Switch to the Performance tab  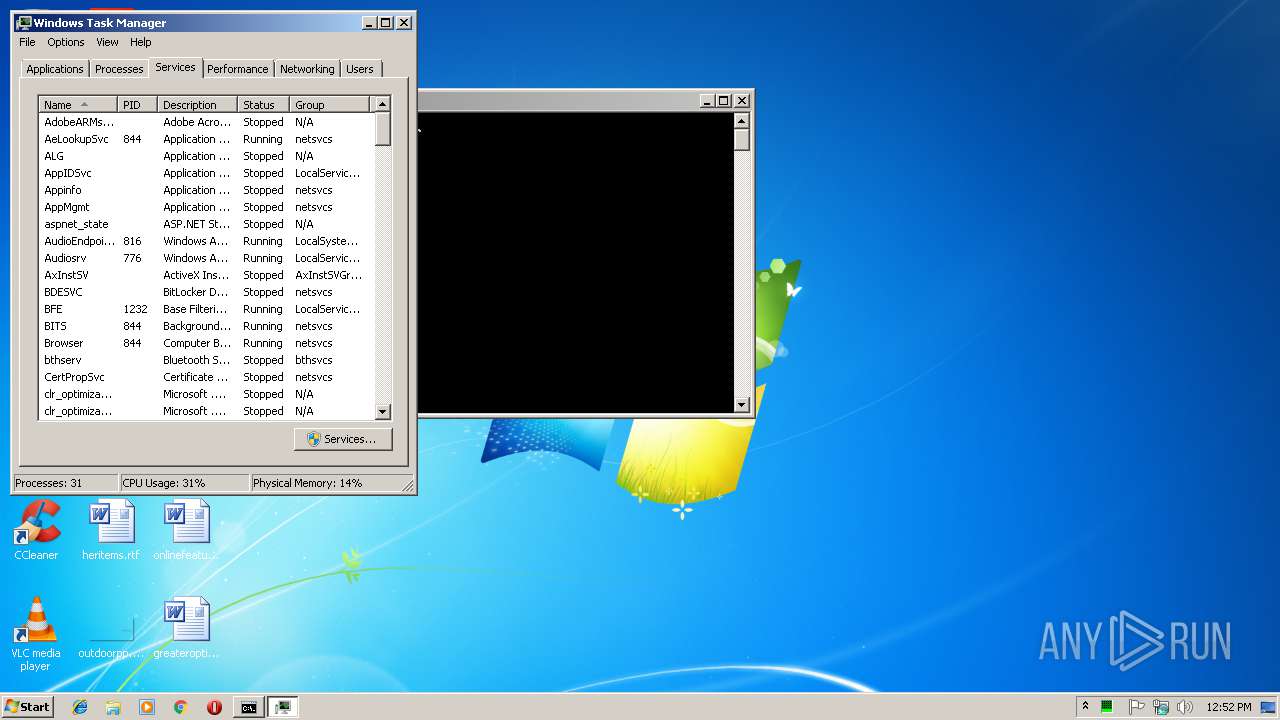(238, 69)
